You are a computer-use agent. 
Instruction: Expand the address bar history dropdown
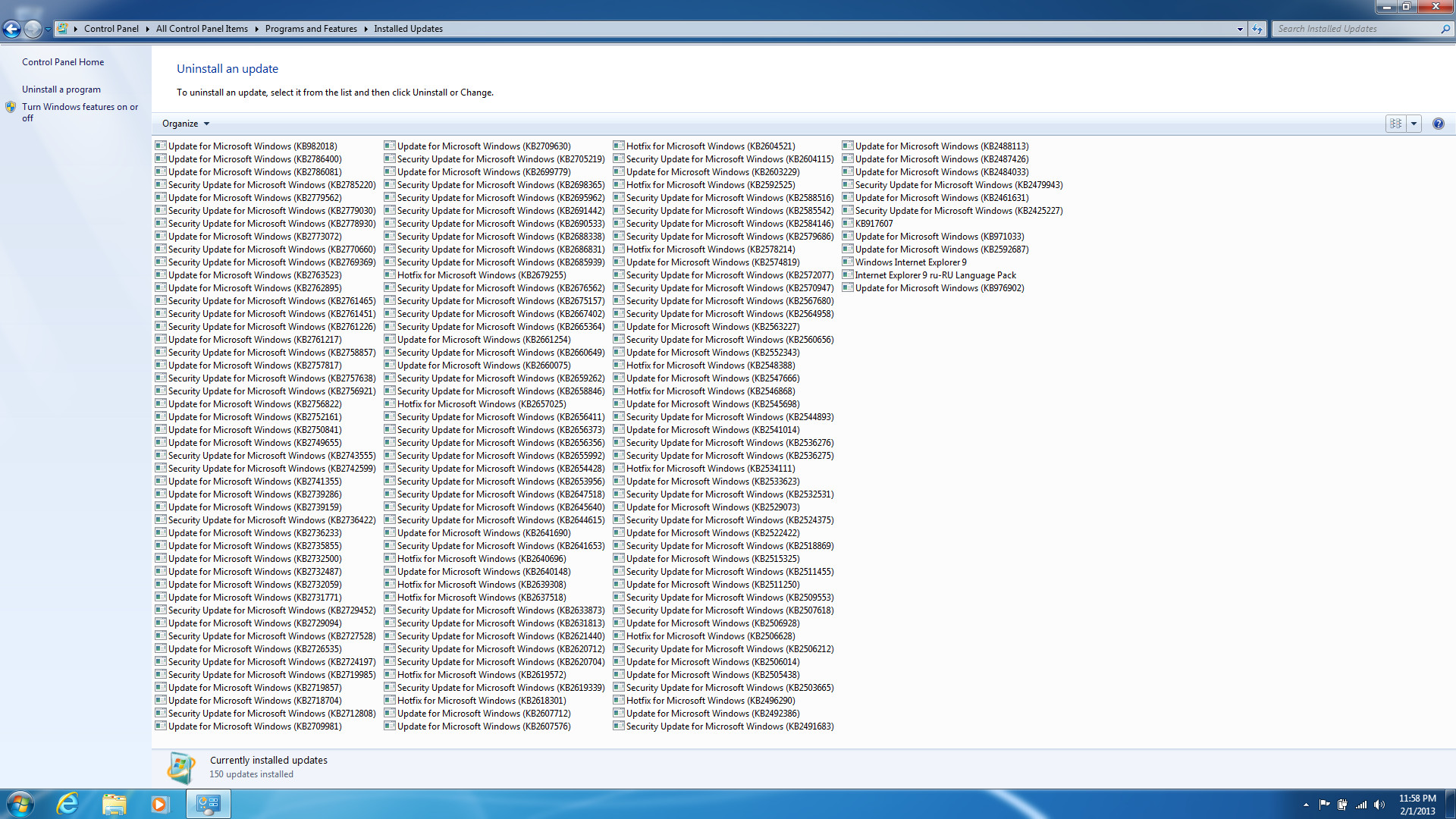[x=1240, y=29]
